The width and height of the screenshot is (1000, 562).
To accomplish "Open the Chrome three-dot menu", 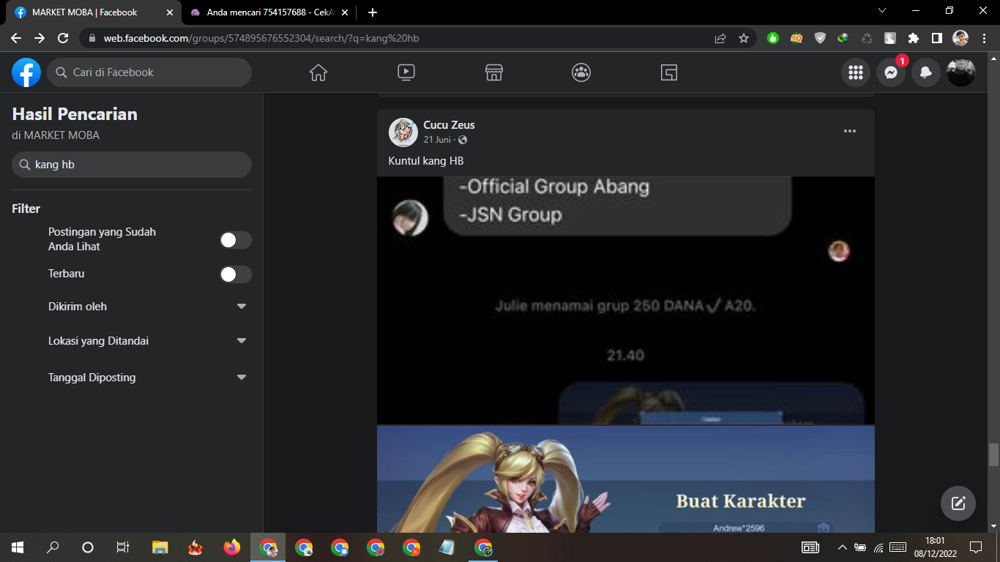I will (x=984, y=38).
